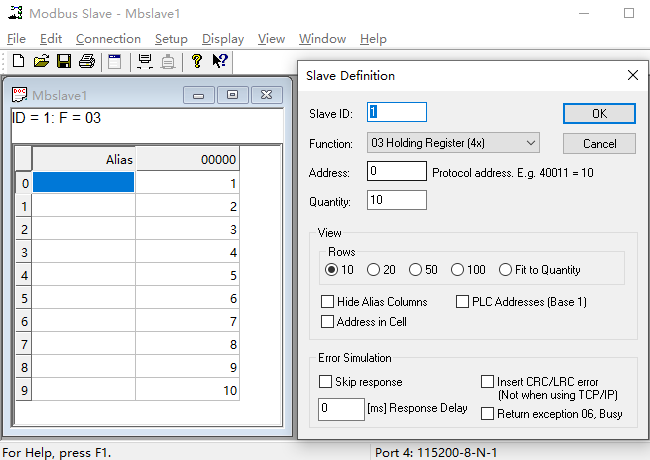Viewport: 650px width, 460px height.
Task: Choose the Fit to Quantity radio option
Action: 506,270
